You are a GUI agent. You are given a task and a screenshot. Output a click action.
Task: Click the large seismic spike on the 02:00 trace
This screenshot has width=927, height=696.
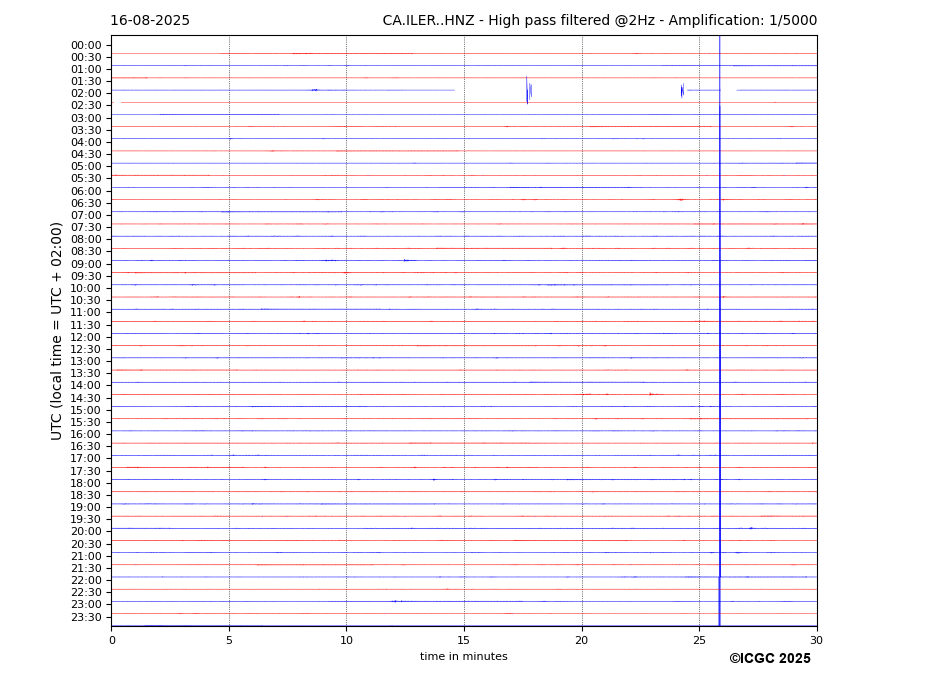pyautogui.click(x=529, y=90)
